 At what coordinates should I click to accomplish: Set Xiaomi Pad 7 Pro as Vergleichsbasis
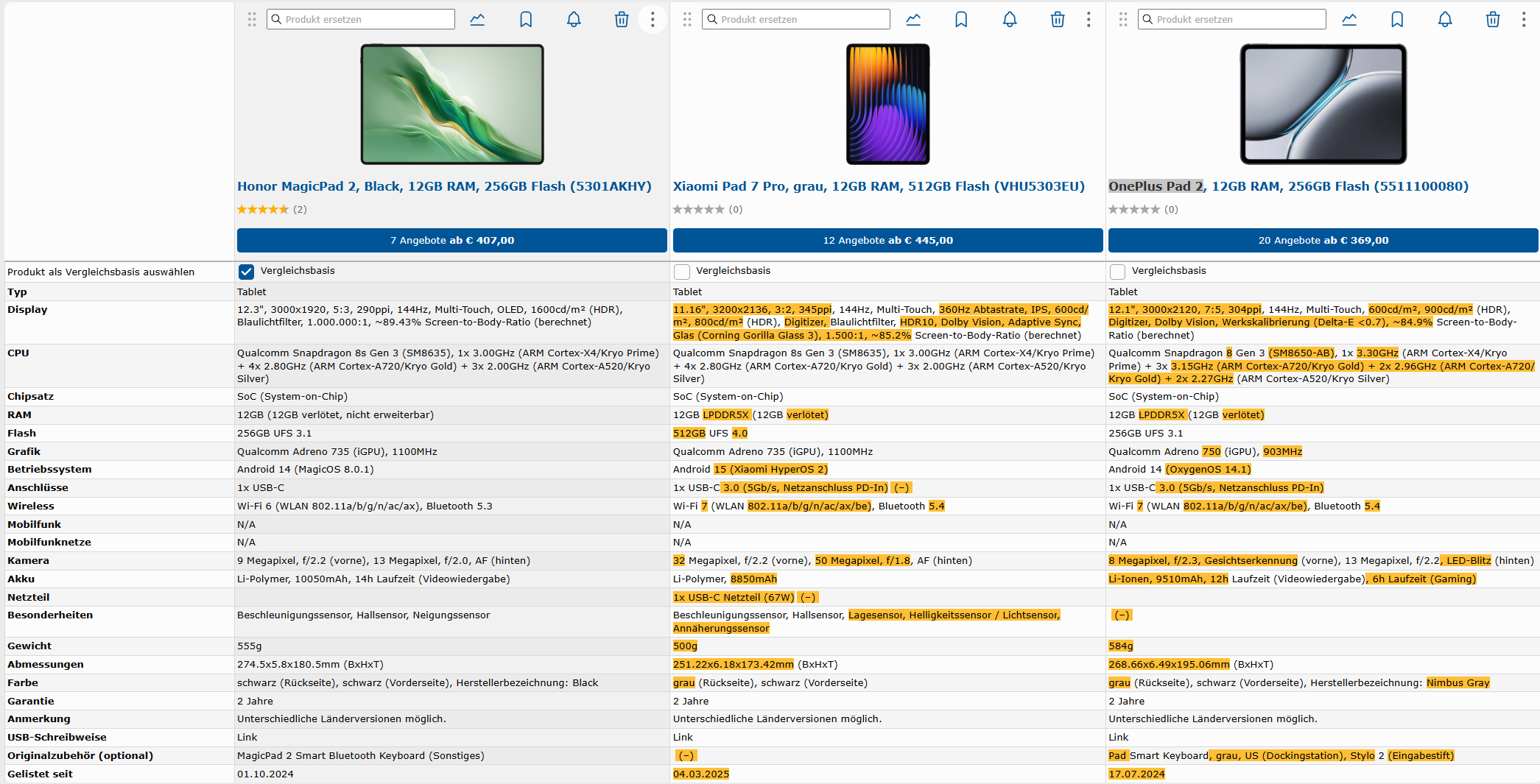[682, 272]
